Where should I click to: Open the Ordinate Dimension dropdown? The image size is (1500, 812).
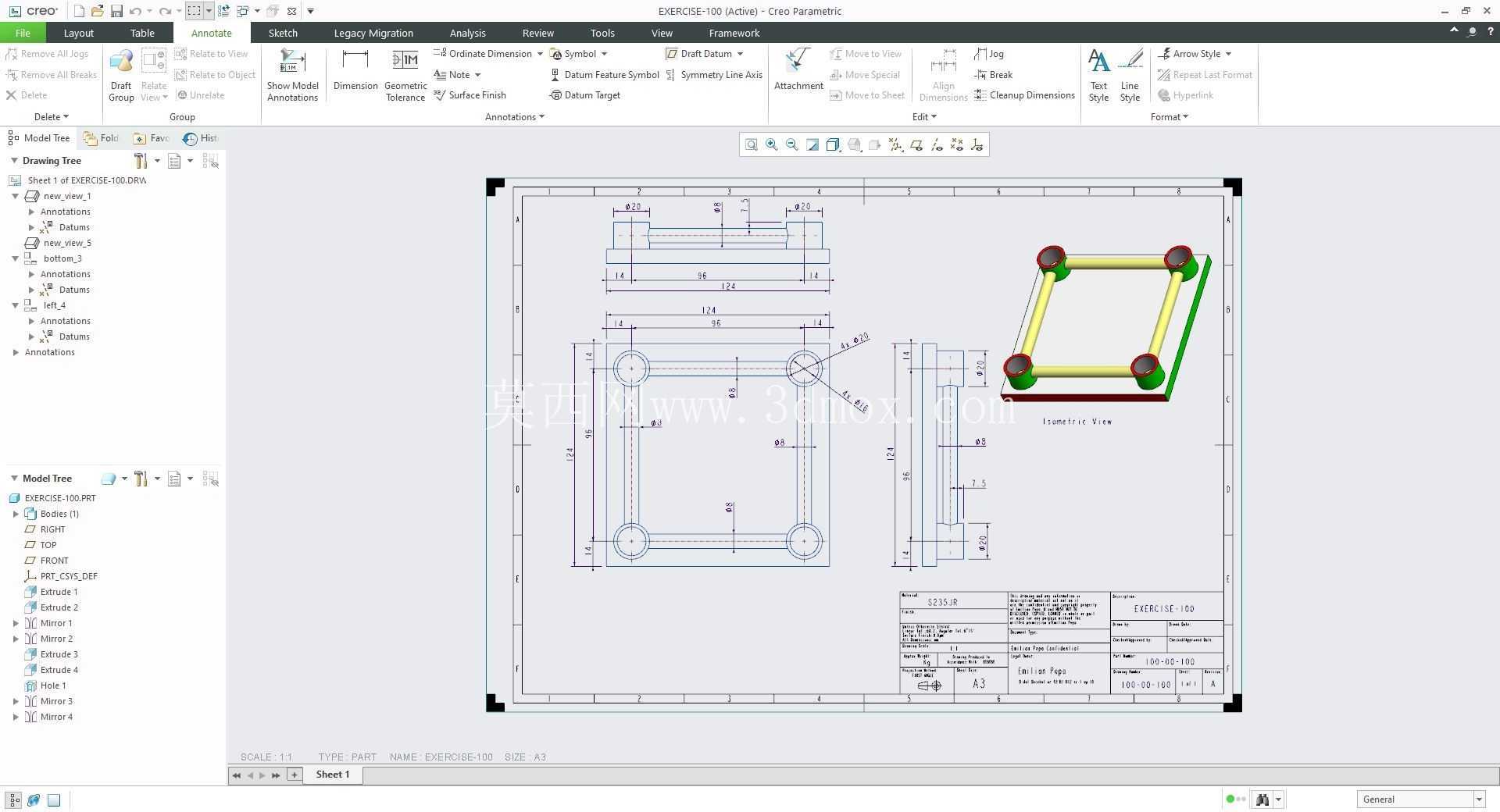point(539,54)
